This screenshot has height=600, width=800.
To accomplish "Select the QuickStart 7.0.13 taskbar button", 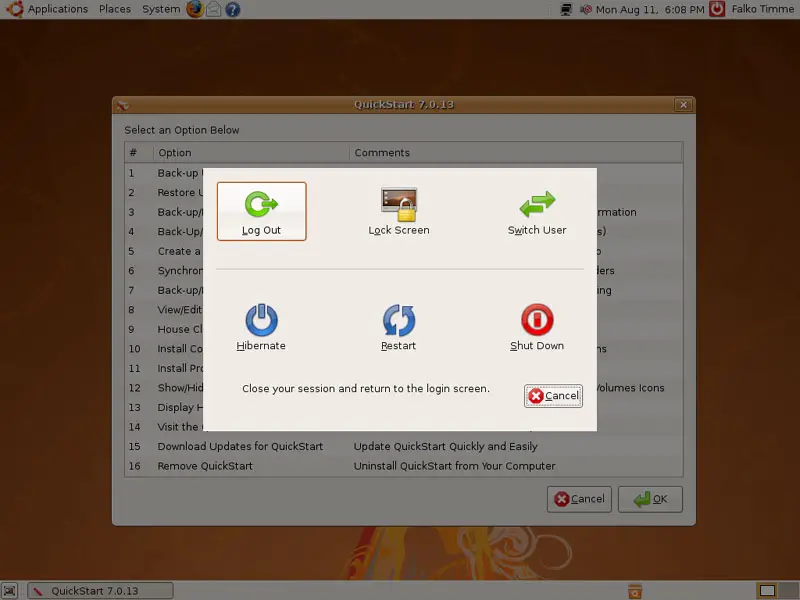I will [x=101, y=591].
